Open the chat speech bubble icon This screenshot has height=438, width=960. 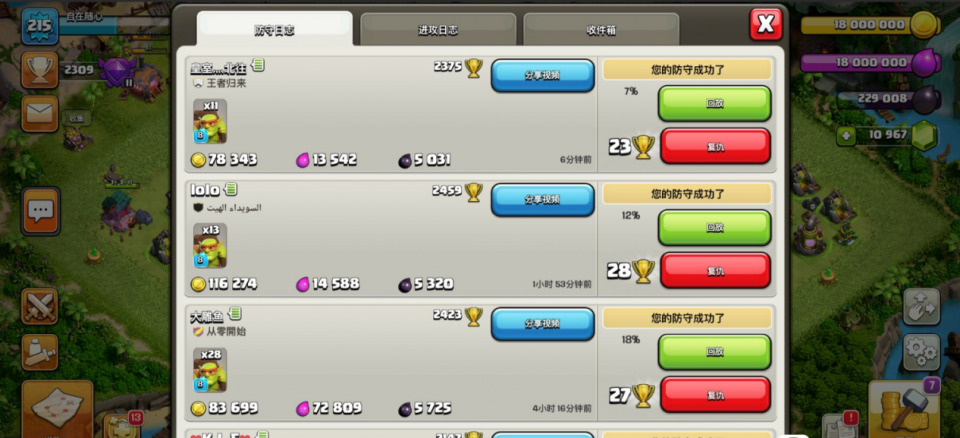click(40, 211)
